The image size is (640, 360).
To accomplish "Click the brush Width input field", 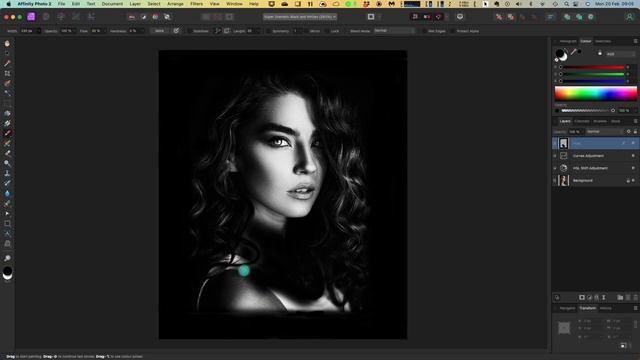I will pyautogui.click(x=29, y=31).
